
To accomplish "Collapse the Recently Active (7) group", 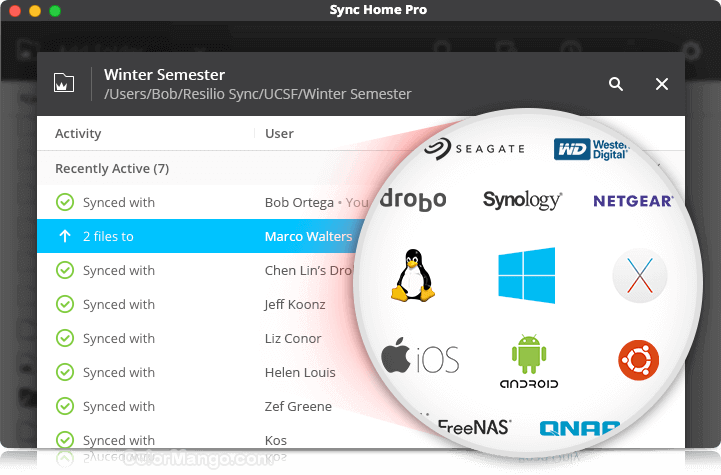I will click(111, 169).
